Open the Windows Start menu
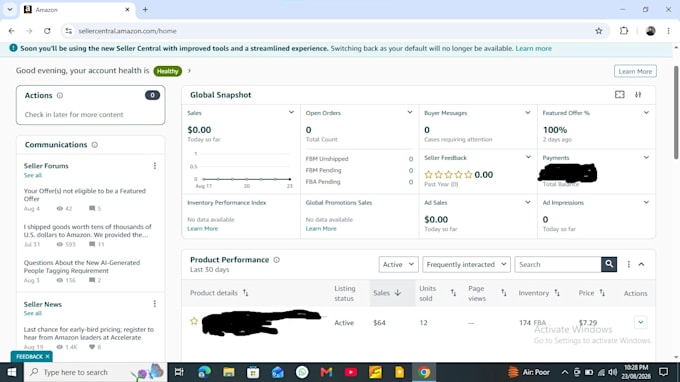680x382 pixels. point(12,372)
